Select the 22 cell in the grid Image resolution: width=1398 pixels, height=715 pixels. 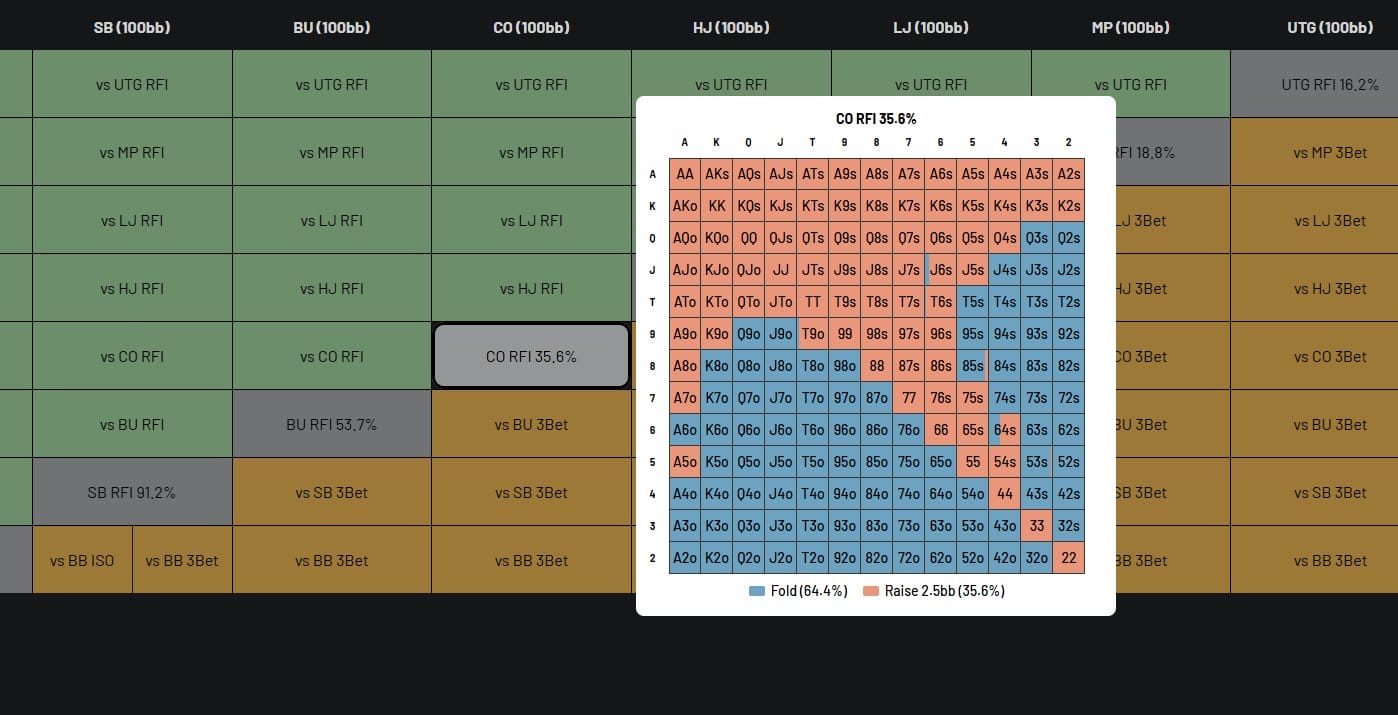(x=1068, y=557)
